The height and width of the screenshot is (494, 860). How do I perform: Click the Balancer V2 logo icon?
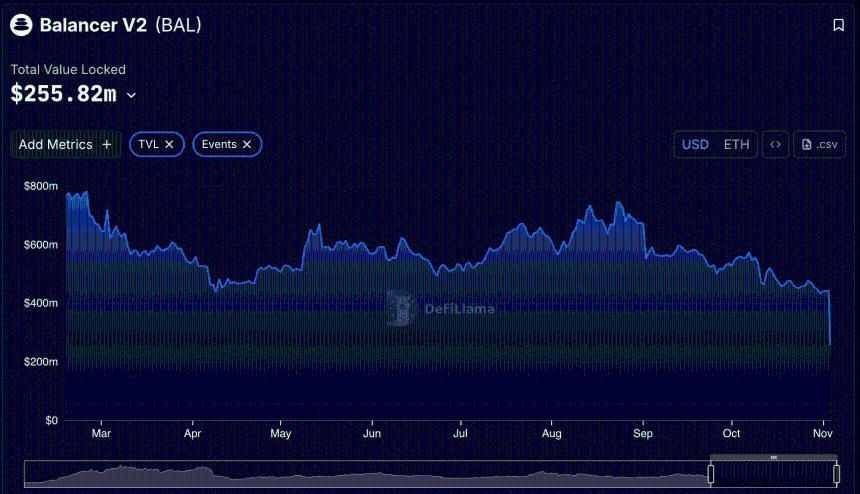click(21, 25)
